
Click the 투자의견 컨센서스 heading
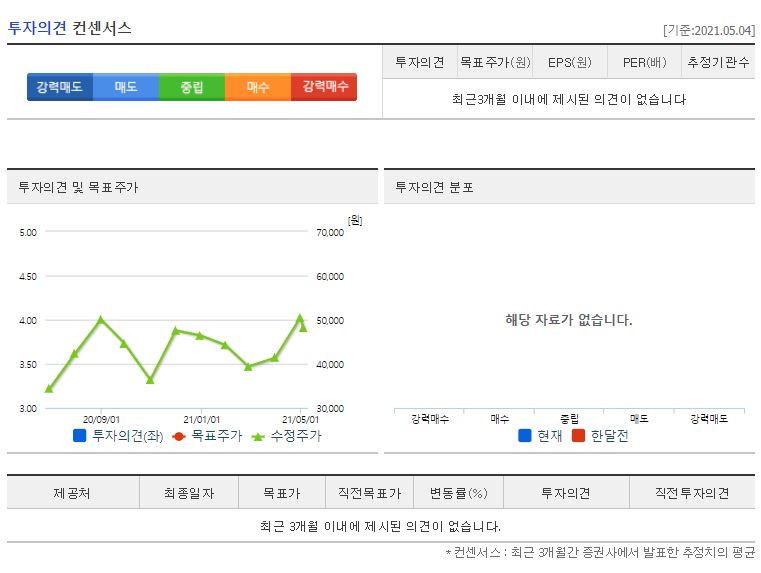[x=69, y=28]
